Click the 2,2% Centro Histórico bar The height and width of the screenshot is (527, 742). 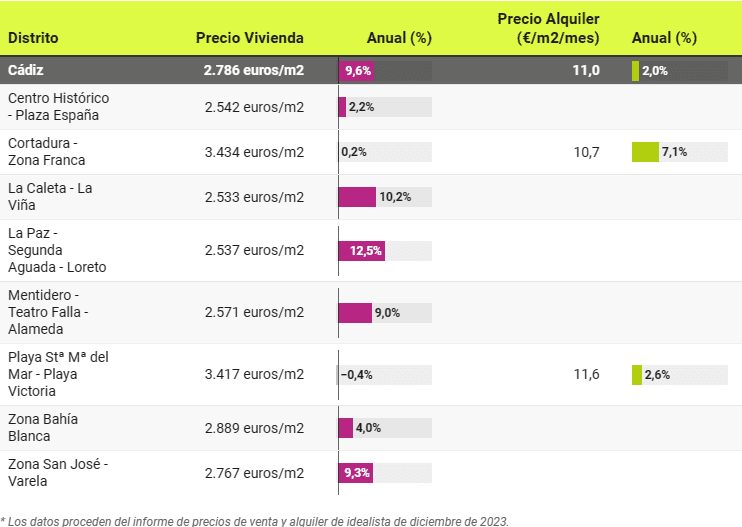(343, 107)
